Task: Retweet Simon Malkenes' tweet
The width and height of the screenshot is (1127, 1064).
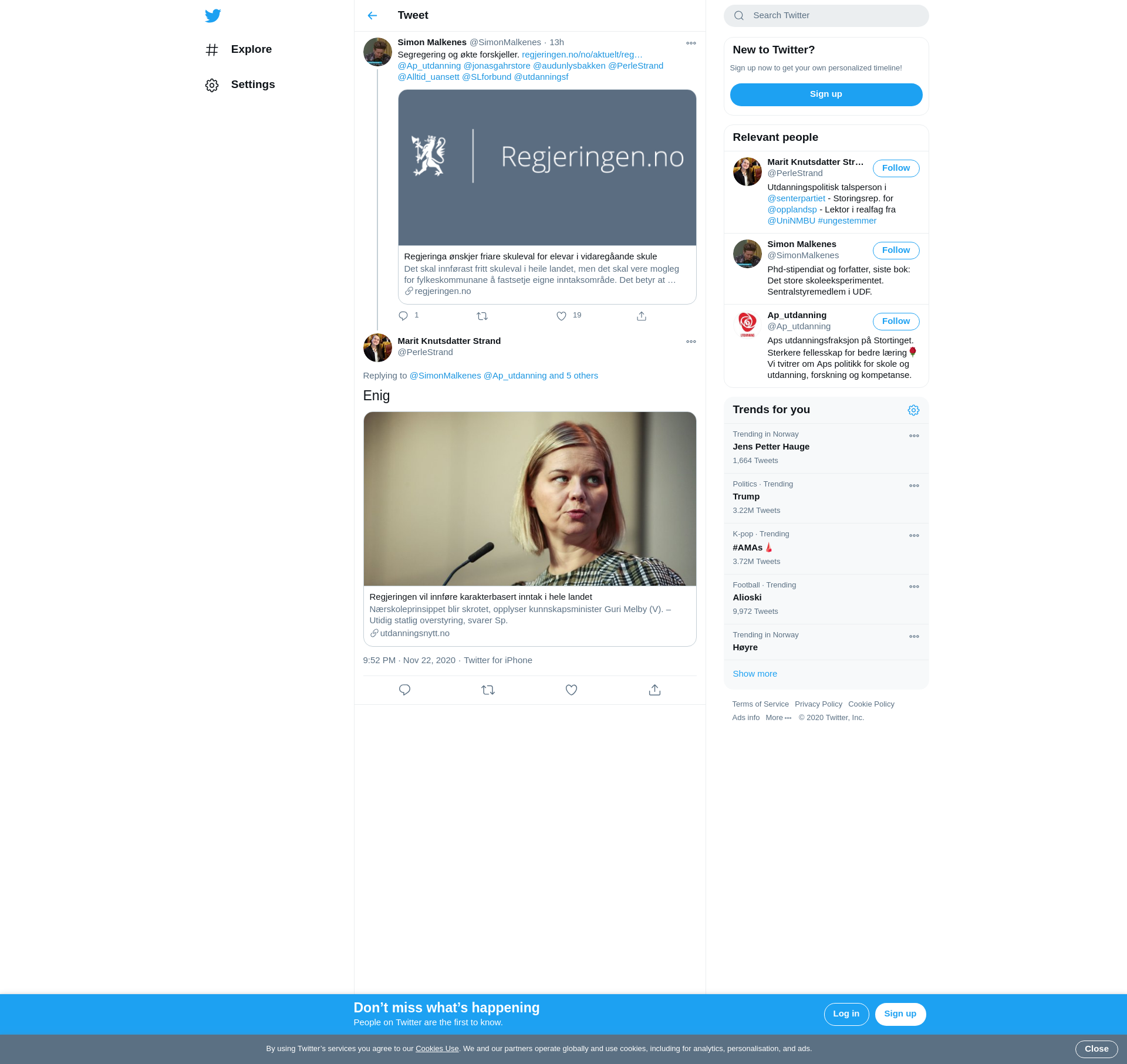Action: (482, 316)
